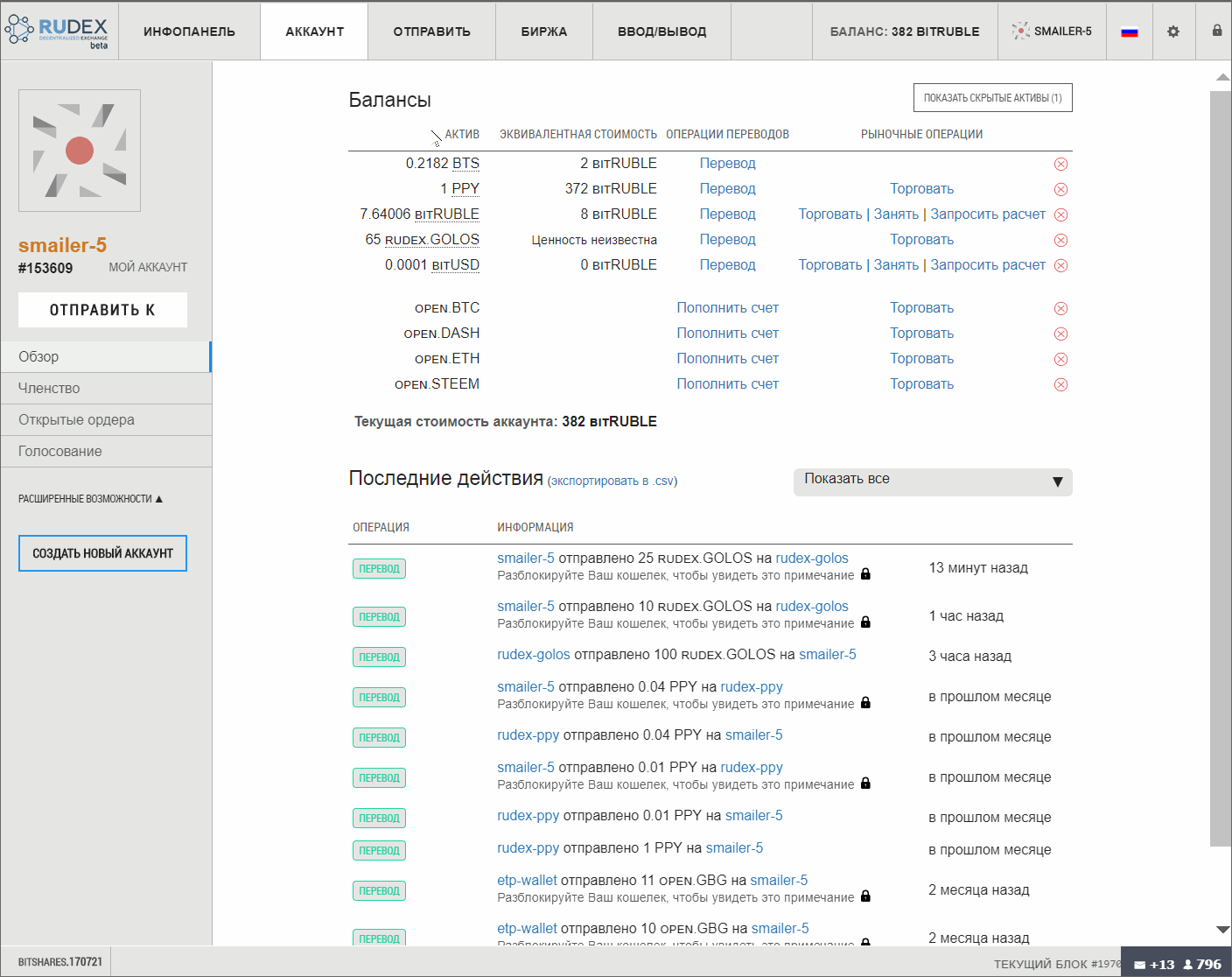Hide RUDEX.GOLOS asset with circle-x icon
This screenshot has width=1232, height=977.
coord(1060,241)
